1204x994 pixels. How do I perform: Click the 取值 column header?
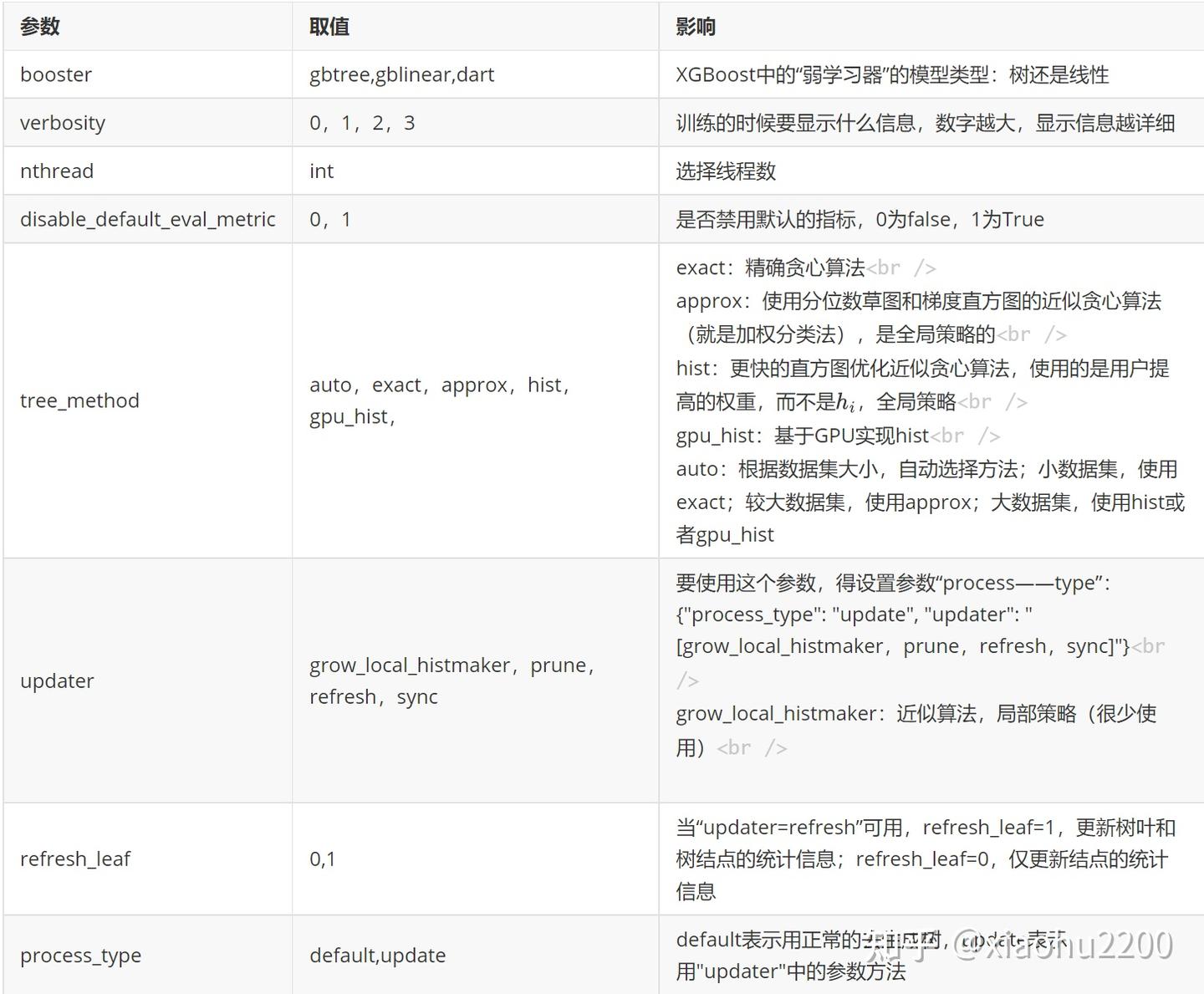click(x=329, y=25)
